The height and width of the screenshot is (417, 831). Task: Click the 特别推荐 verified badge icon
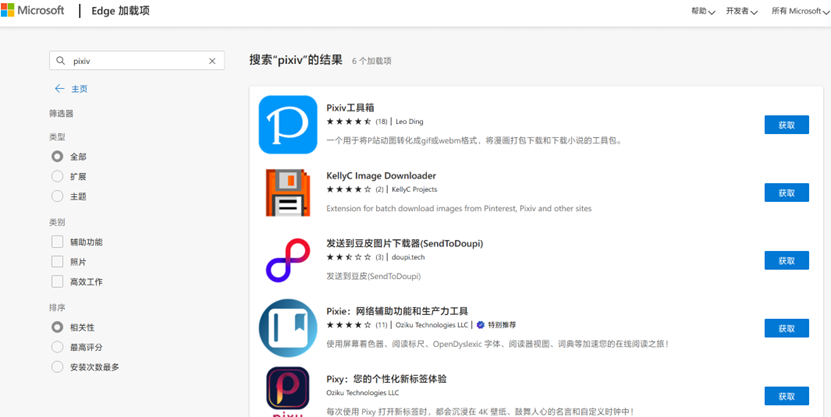tap(481, 325)
